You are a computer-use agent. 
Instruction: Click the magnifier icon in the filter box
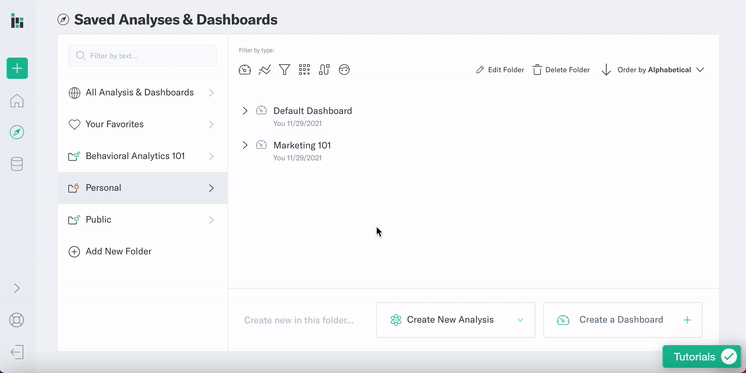pyautogui.click(x=81, y=56)
